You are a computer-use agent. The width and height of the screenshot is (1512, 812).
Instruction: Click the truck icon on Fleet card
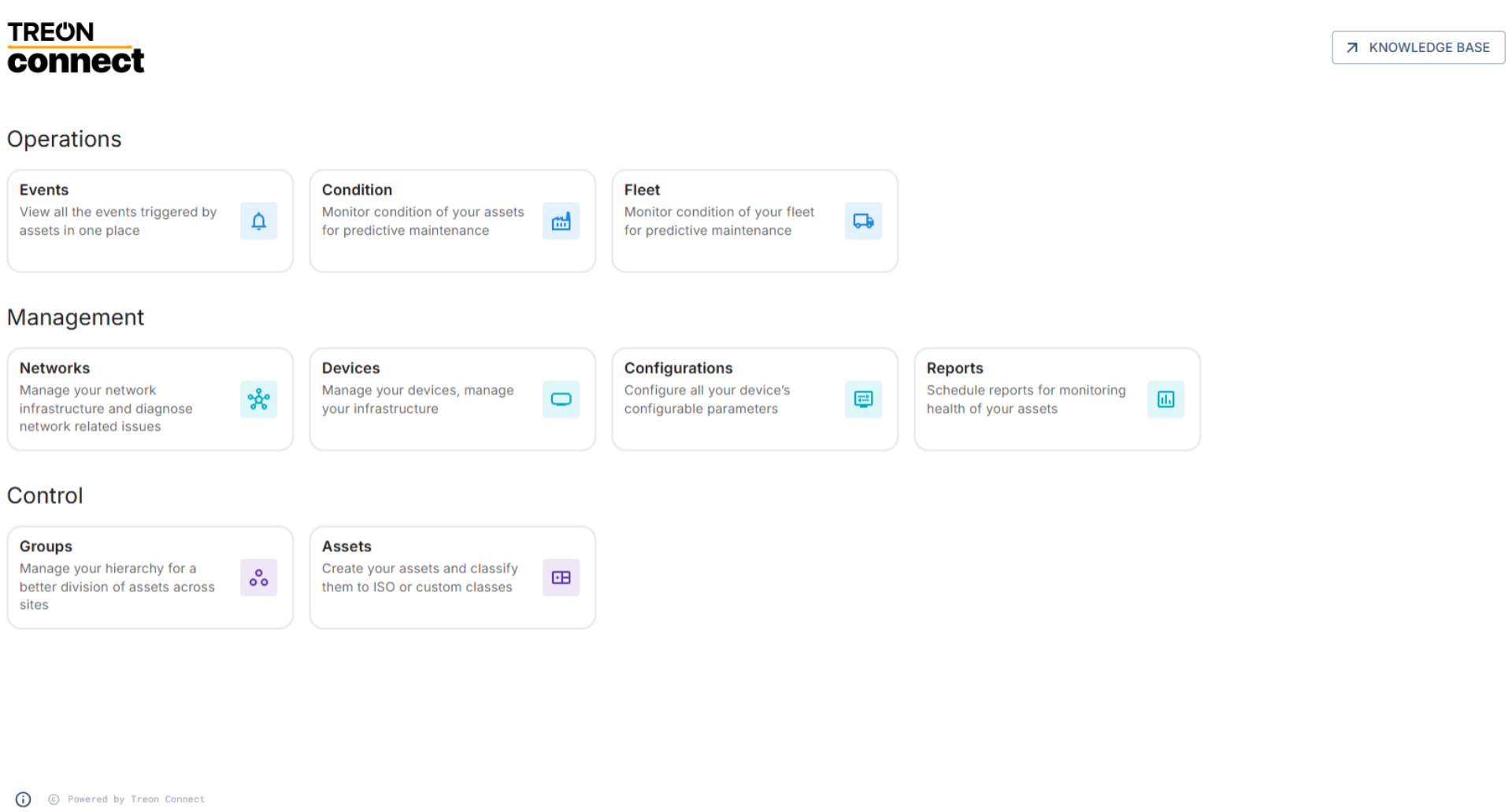pos(863,221)
